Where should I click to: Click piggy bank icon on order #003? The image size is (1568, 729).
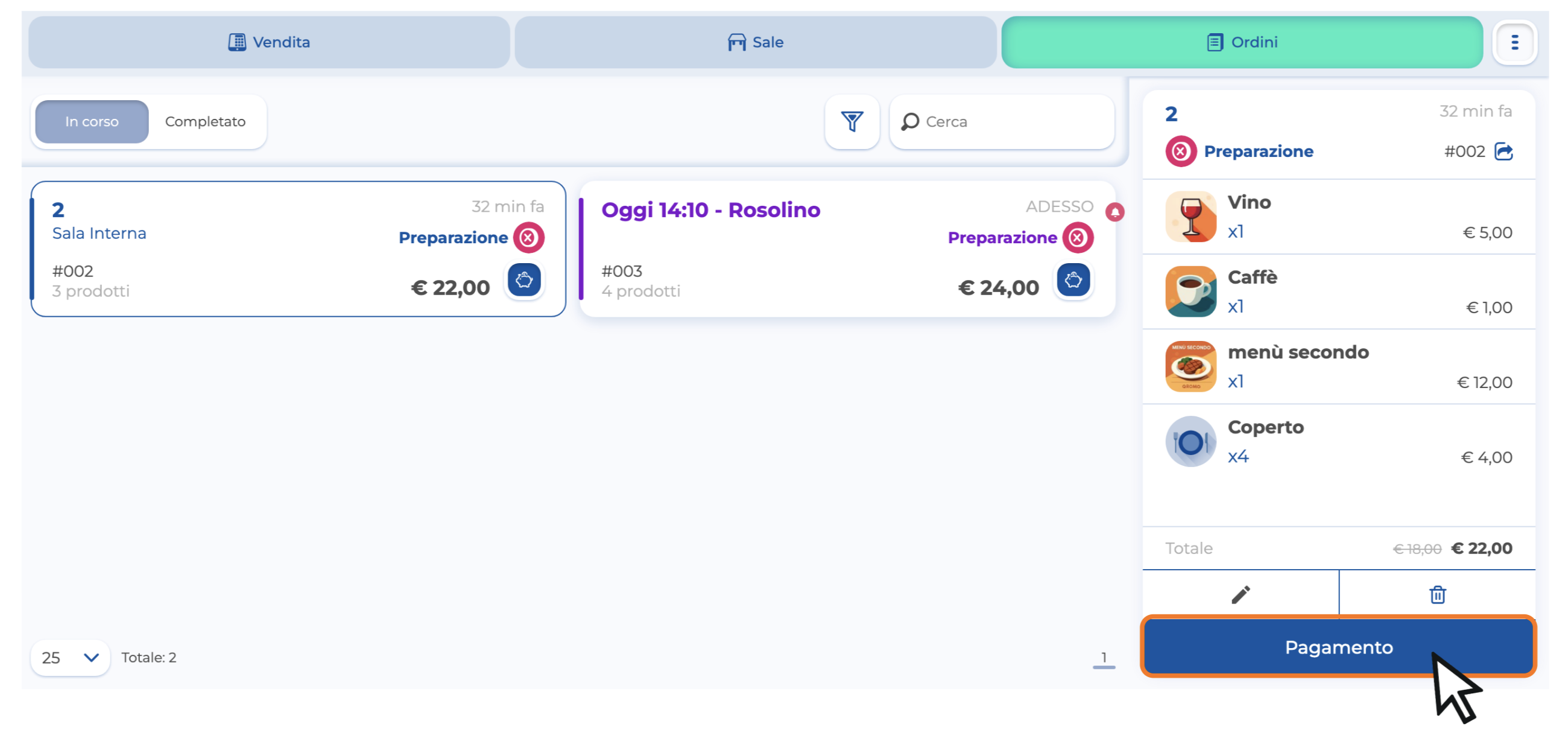coord(1073,280)
